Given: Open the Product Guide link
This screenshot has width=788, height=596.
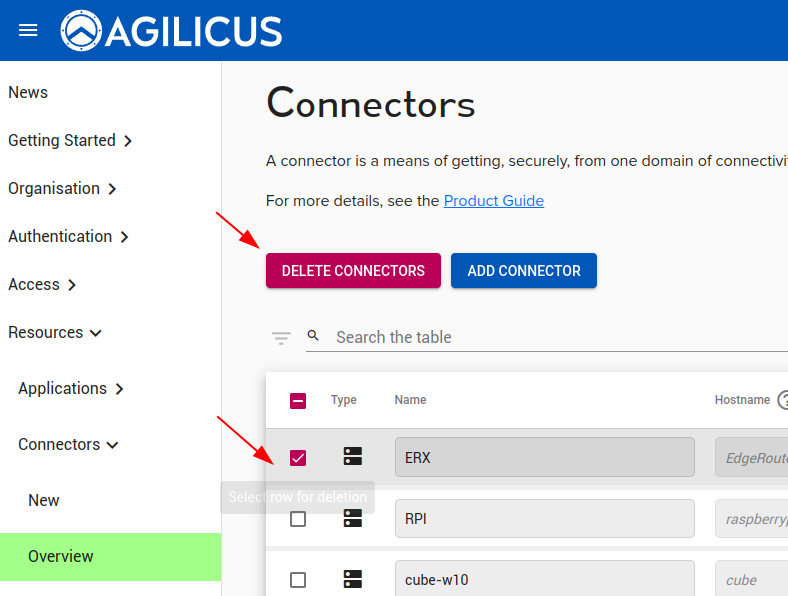Looking at the screenshot, I should point(494,201).
